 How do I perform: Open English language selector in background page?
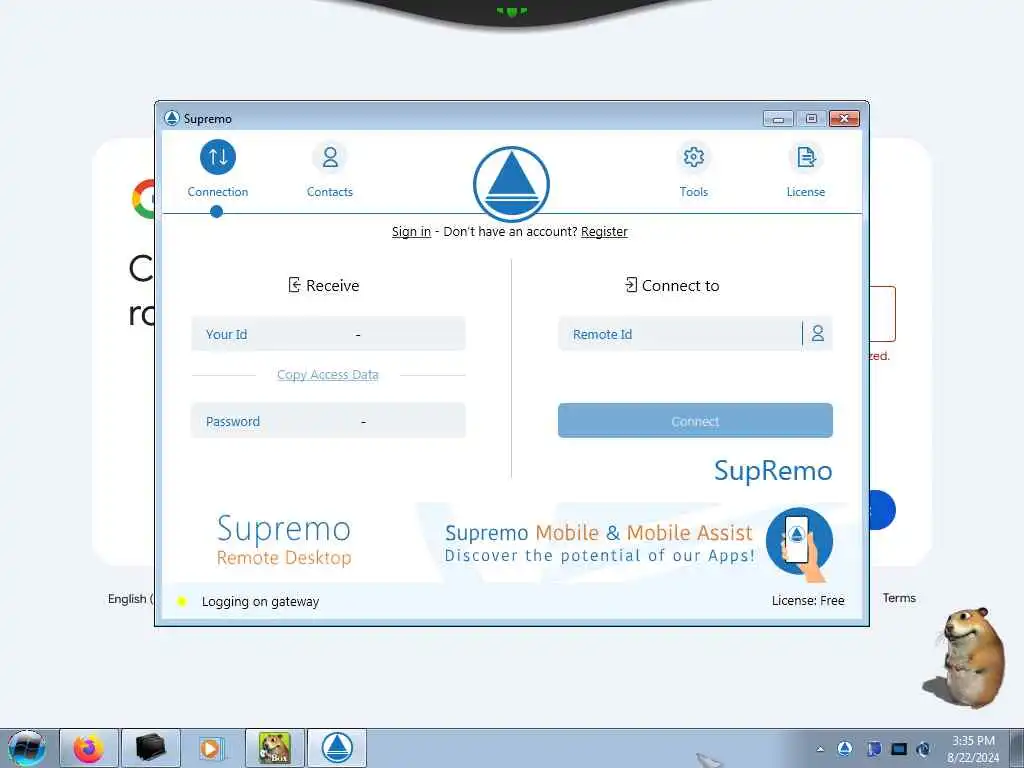131,598
